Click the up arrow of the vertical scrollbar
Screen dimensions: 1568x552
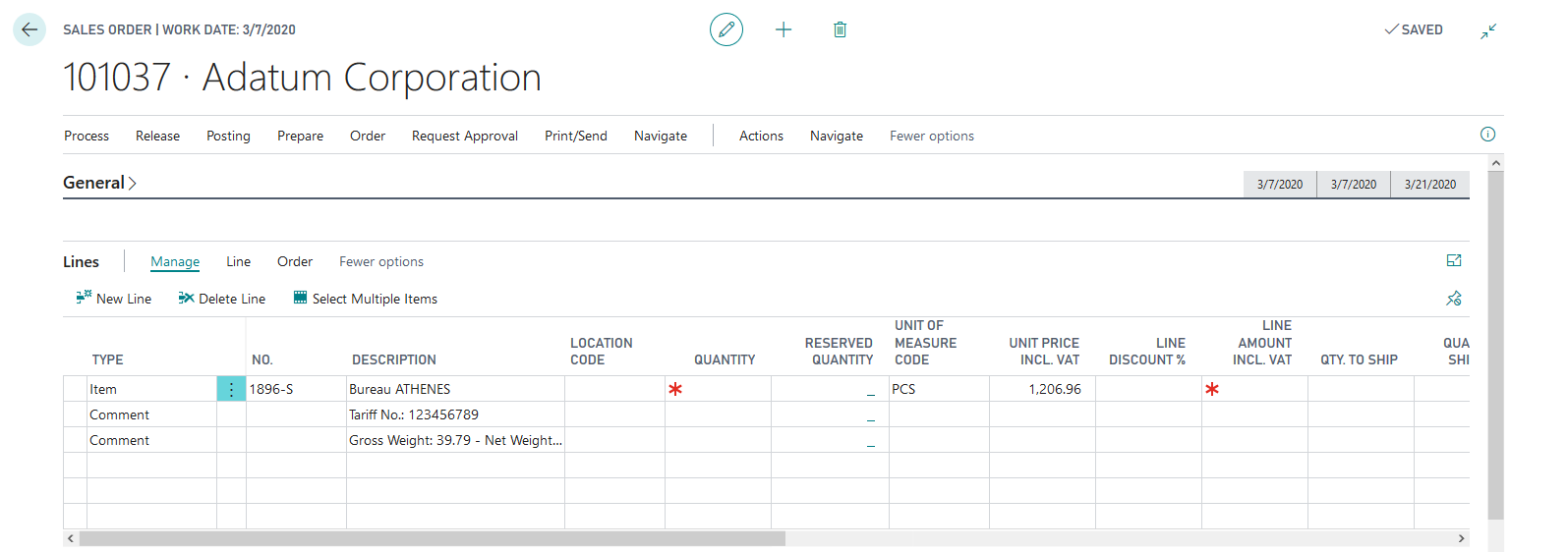(x=1495, y=163)
